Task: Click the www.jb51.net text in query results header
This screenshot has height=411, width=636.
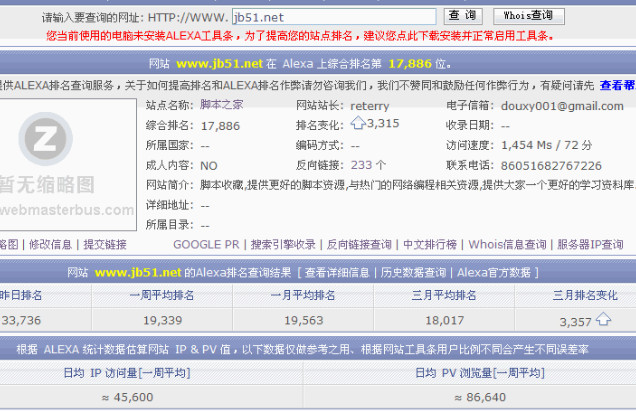Action: tap(138, 272)
